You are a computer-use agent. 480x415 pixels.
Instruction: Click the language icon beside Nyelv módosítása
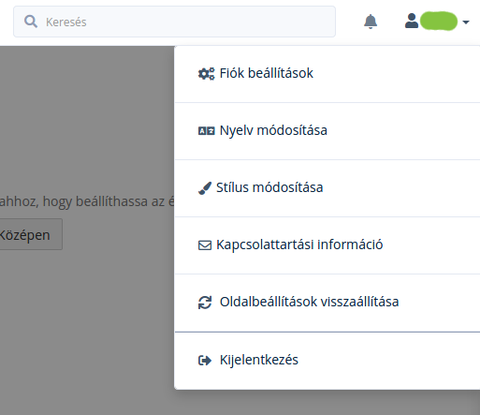[x=206, y=131]
